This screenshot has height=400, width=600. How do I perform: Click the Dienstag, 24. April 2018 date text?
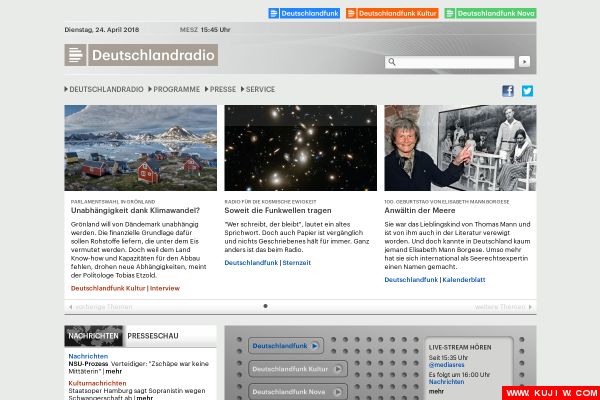[102, 29]
